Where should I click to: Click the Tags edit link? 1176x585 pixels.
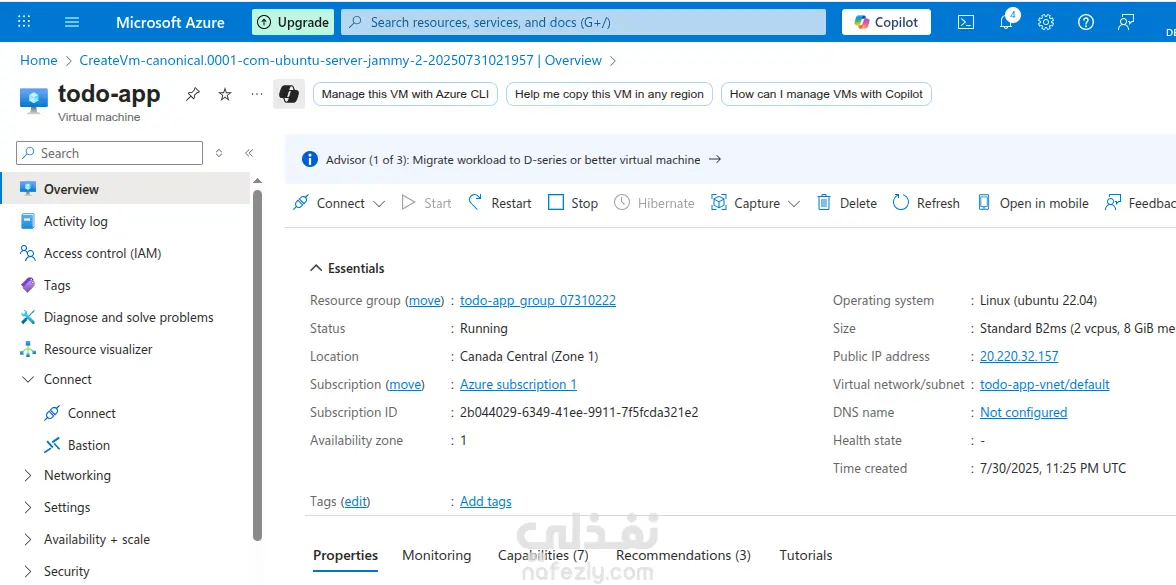click(356, 502)
